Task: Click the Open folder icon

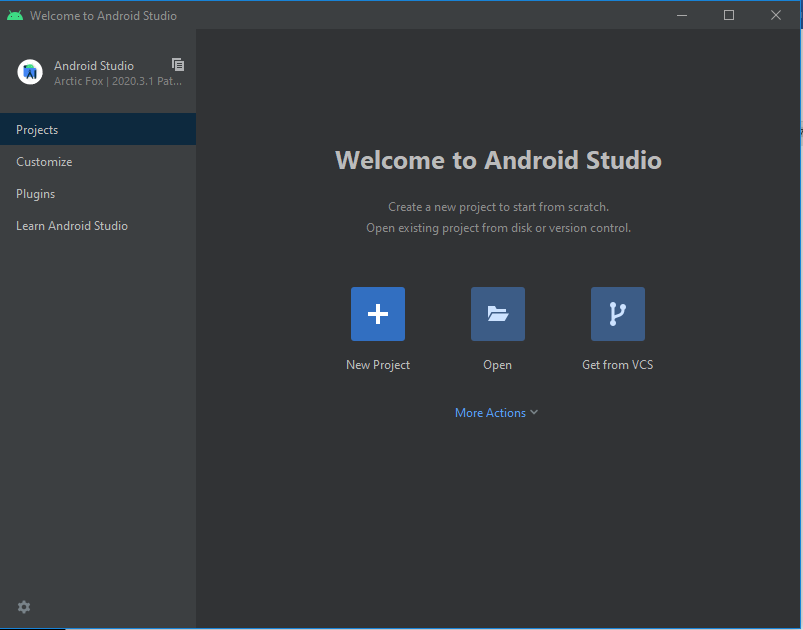Action: [497, 314]
